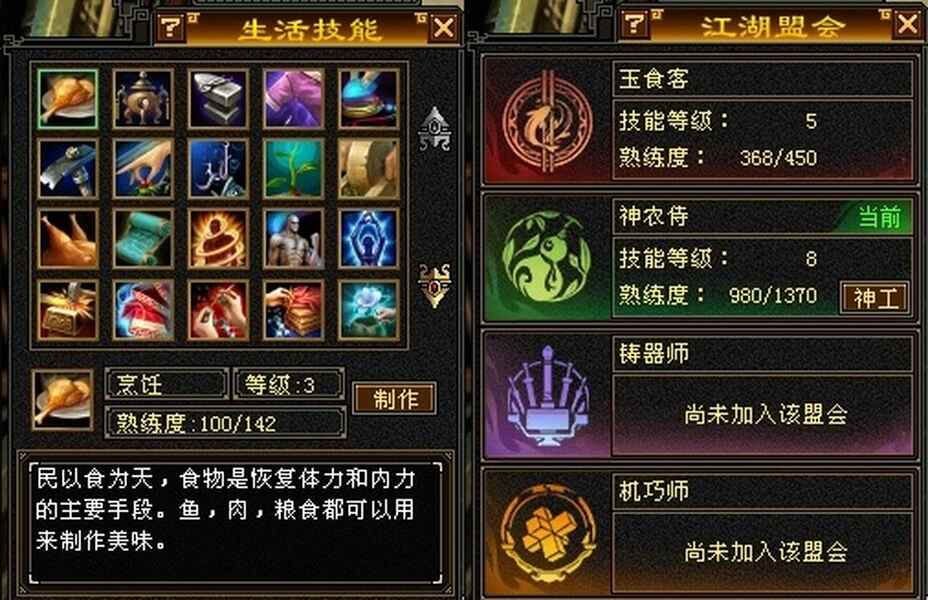Screen dimensions: 928x600
Task: Click the 制作 craft button
Action: tap(395, 398)
